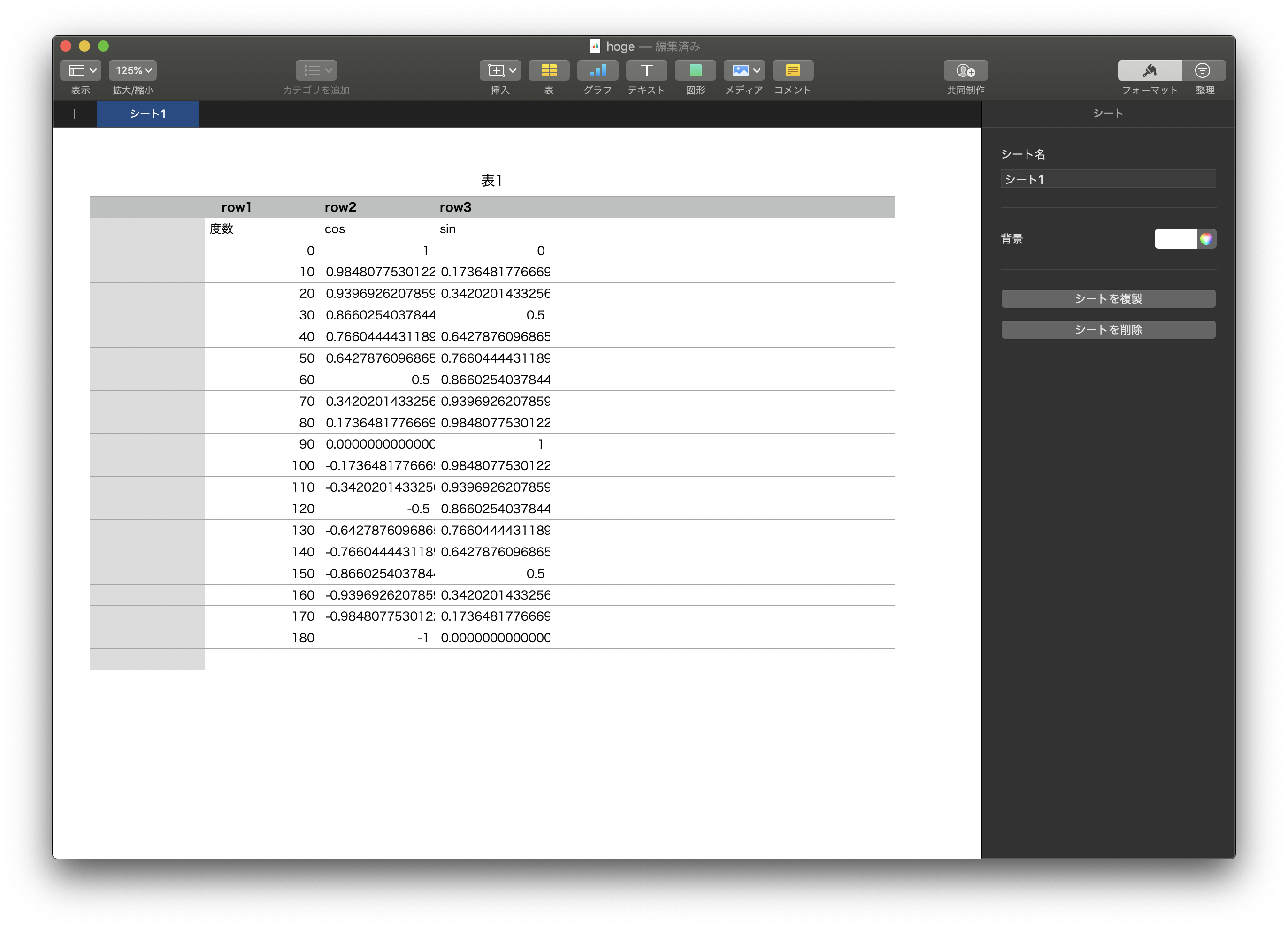Image resolution: width=1288 pixels, height=928 pixels.
Task: Open the メディア media picker
Action: point(744,70)
